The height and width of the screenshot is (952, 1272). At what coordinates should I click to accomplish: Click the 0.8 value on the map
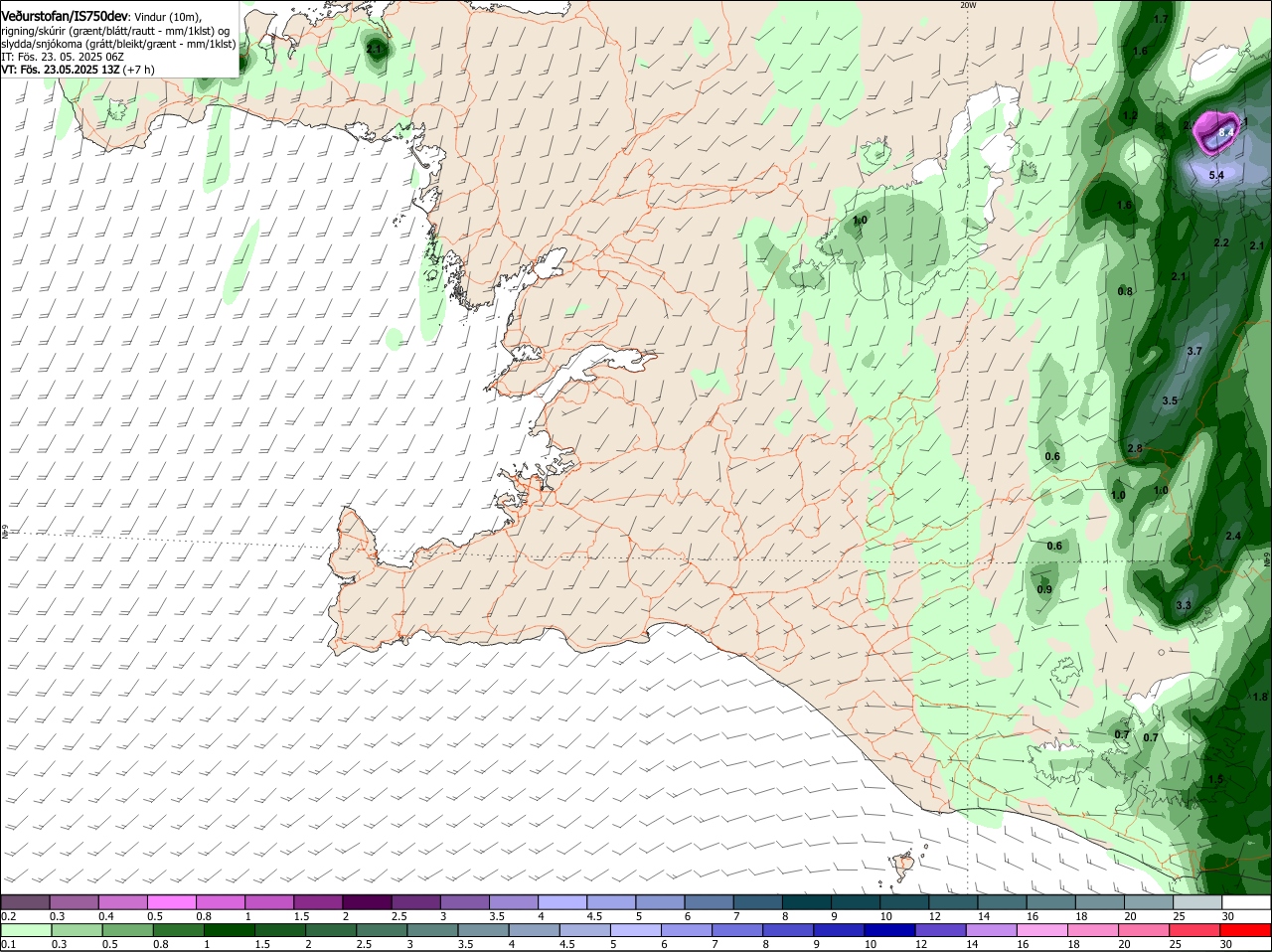[1125, 291]
